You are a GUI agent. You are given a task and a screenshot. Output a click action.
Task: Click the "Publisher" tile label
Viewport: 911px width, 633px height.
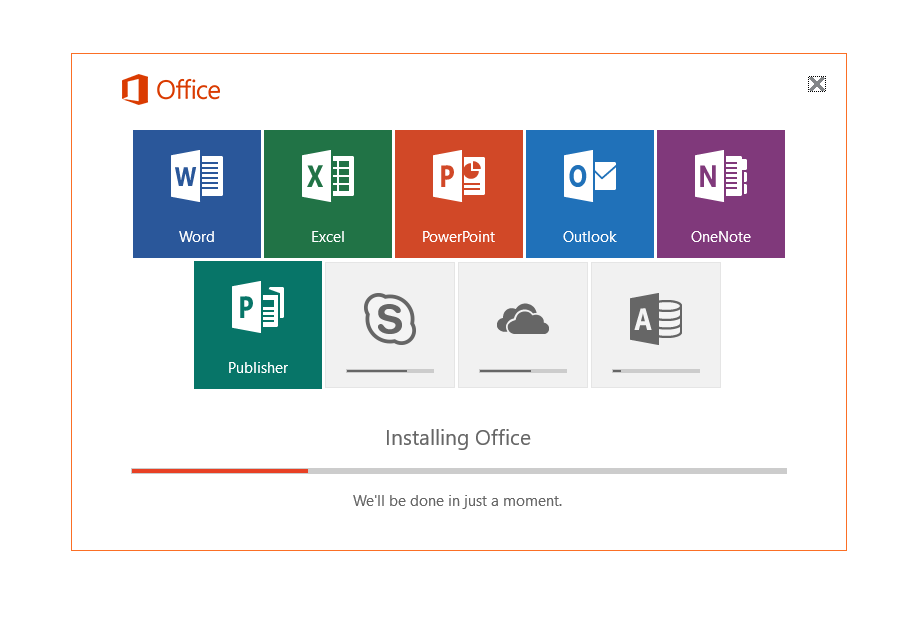(x=258, y=368)
